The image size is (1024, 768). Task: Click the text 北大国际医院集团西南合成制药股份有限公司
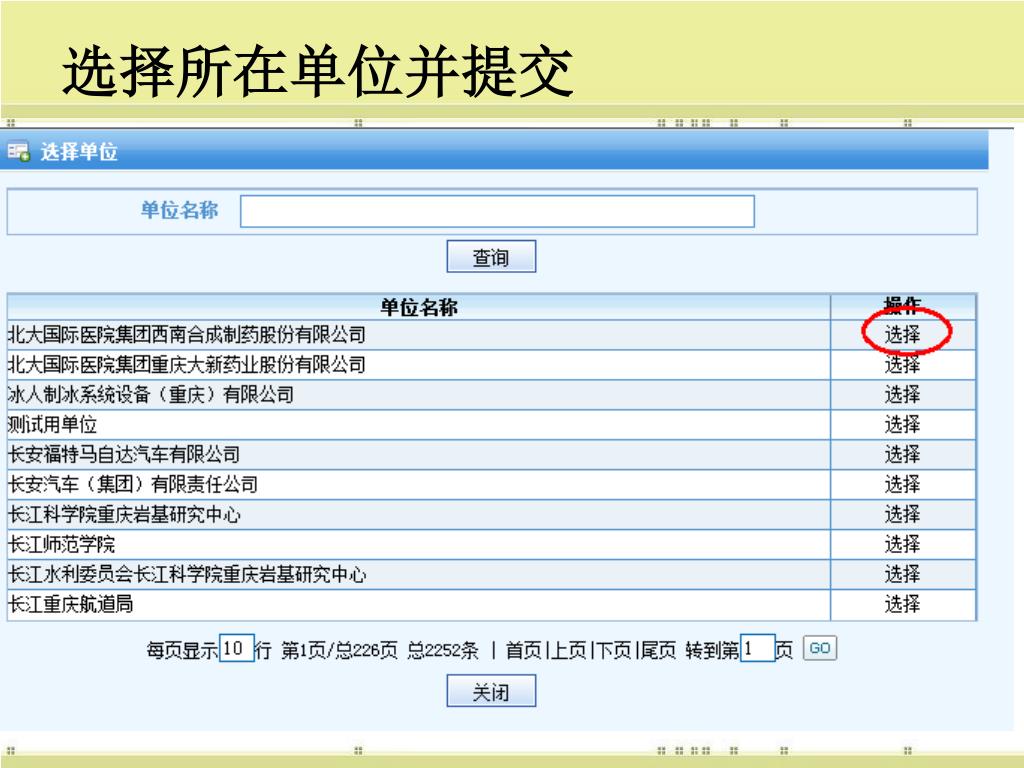tap(187, 334)
